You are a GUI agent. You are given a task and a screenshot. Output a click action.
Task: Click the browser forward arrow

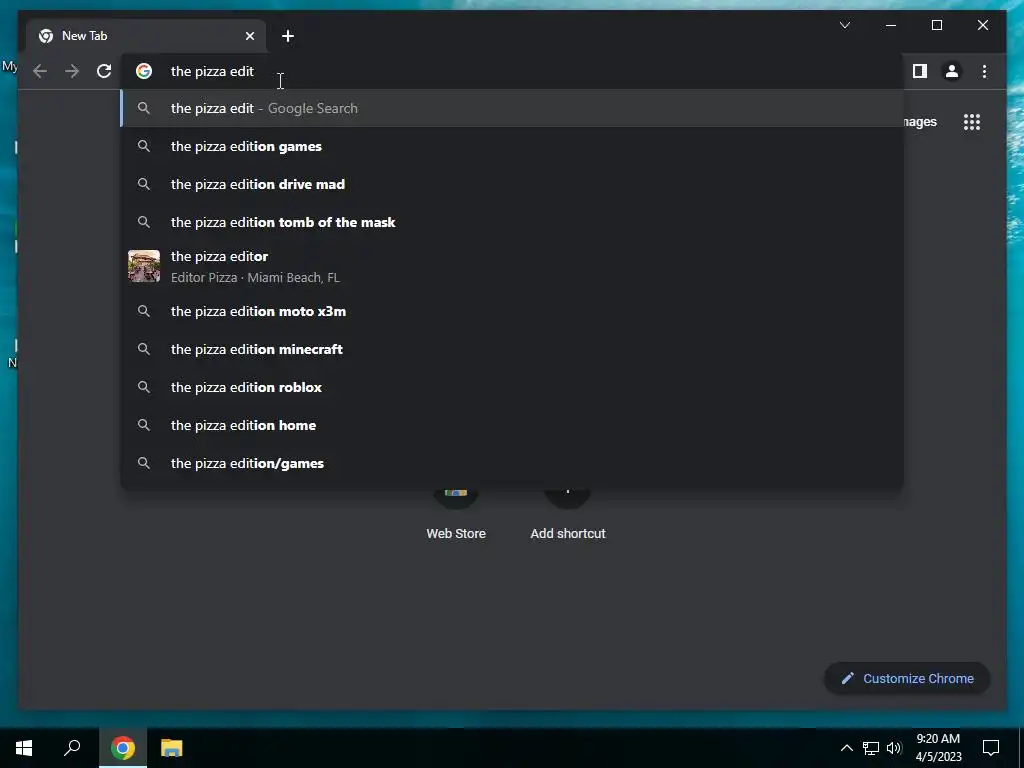pyautogui.click(x=72, y=71)
